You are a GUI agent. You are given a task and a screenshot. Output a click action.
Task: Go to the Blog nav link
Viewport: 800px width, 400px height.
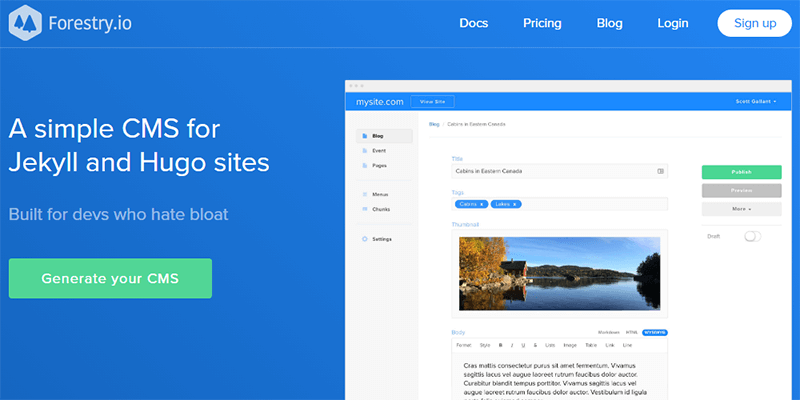point(609,23)
